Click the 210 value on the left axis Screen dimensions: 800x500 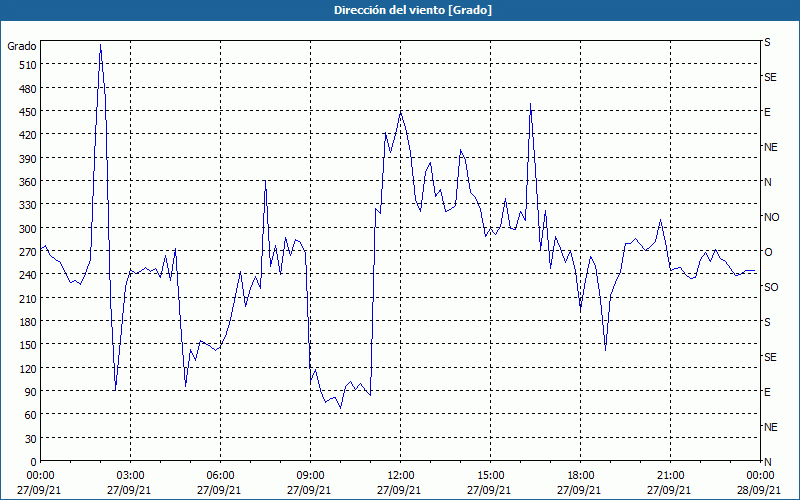click(x=28, y=298)
